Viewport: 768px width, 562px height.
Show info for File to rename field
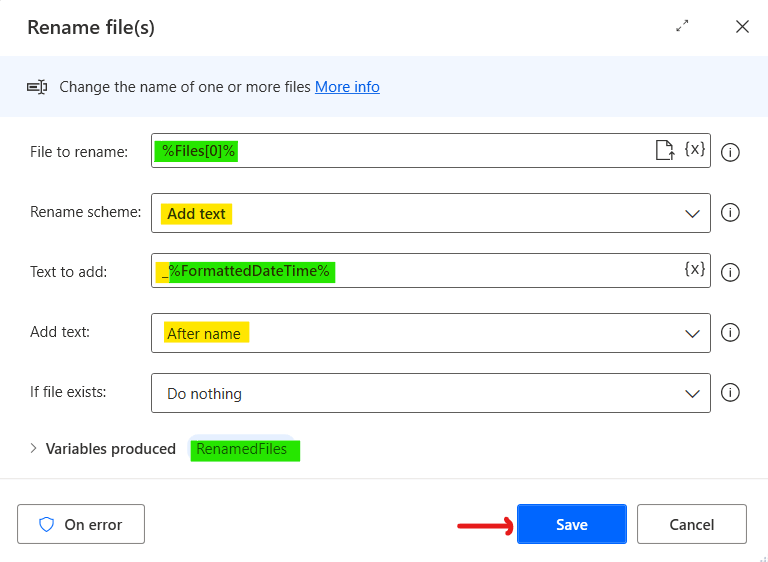click(x=730, y=152)
